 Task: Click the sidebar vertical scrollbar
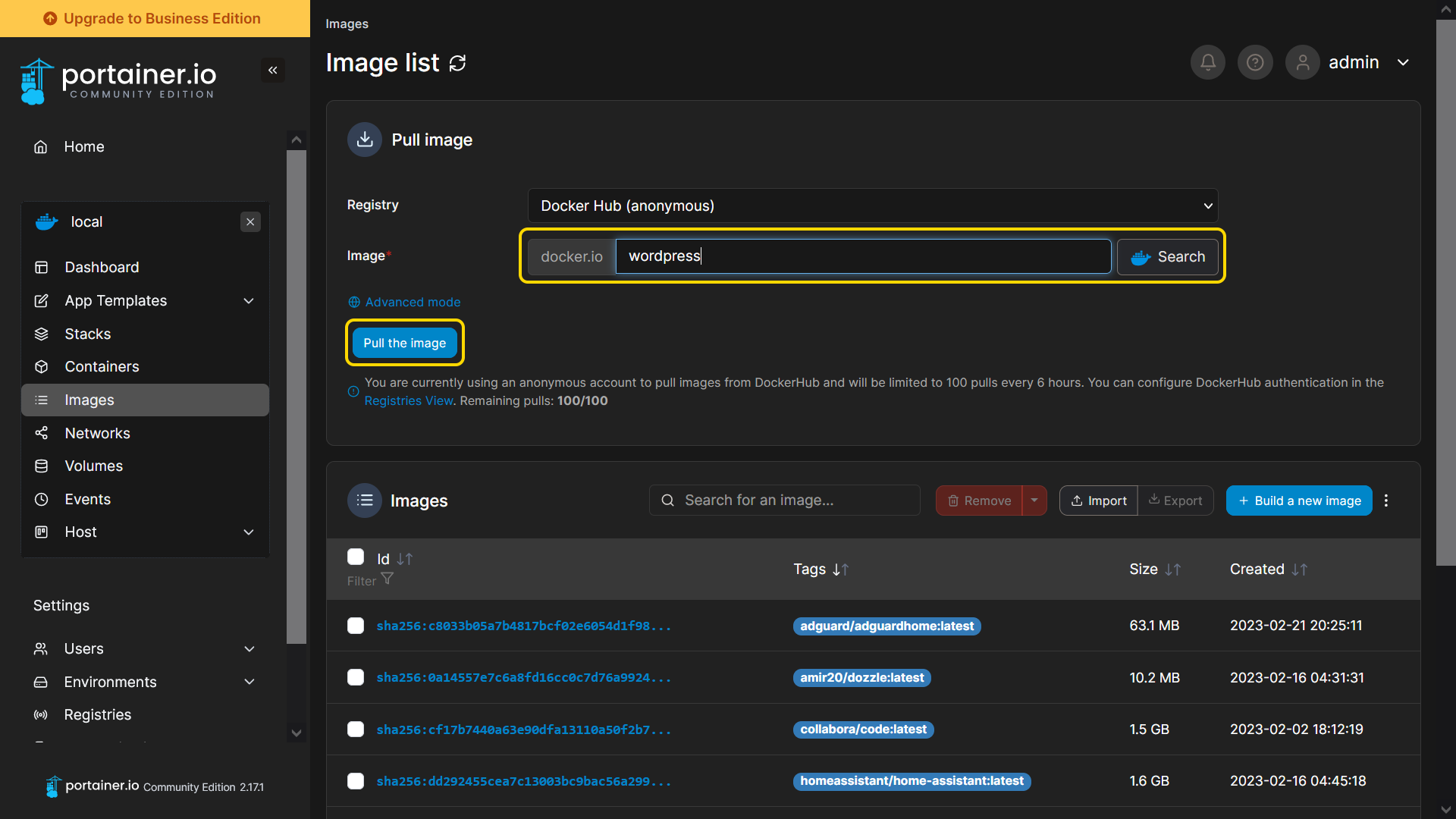[297, 397]
